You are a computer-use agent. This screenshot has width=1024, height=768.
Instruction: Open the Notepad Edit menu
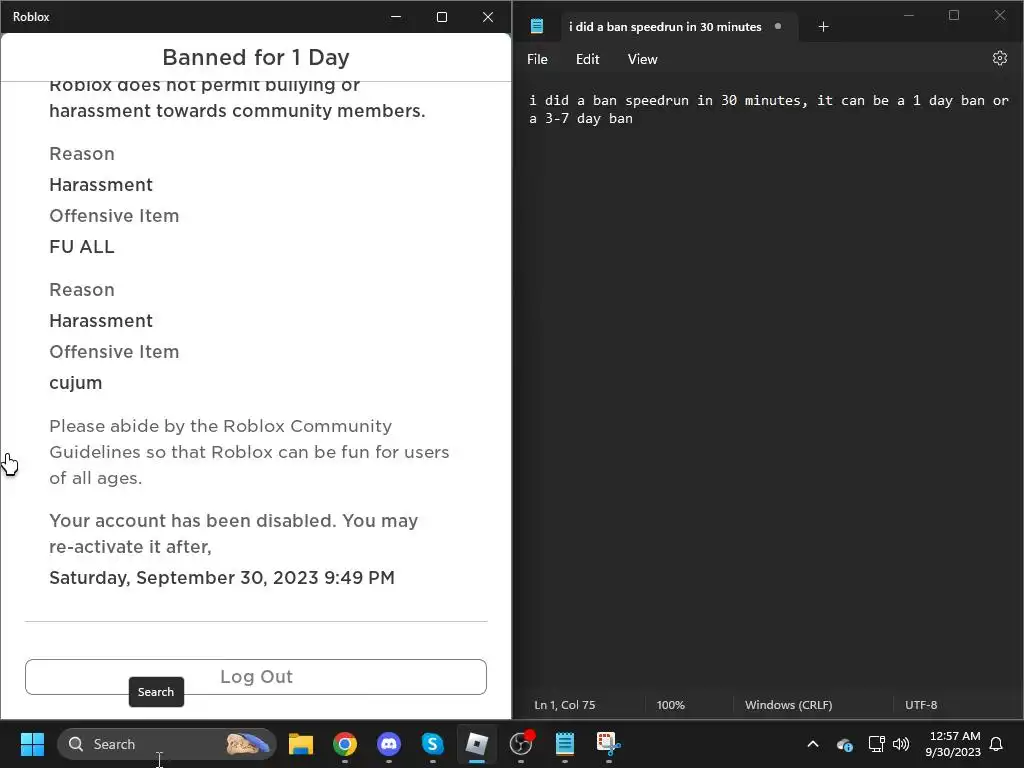[587, 59]
